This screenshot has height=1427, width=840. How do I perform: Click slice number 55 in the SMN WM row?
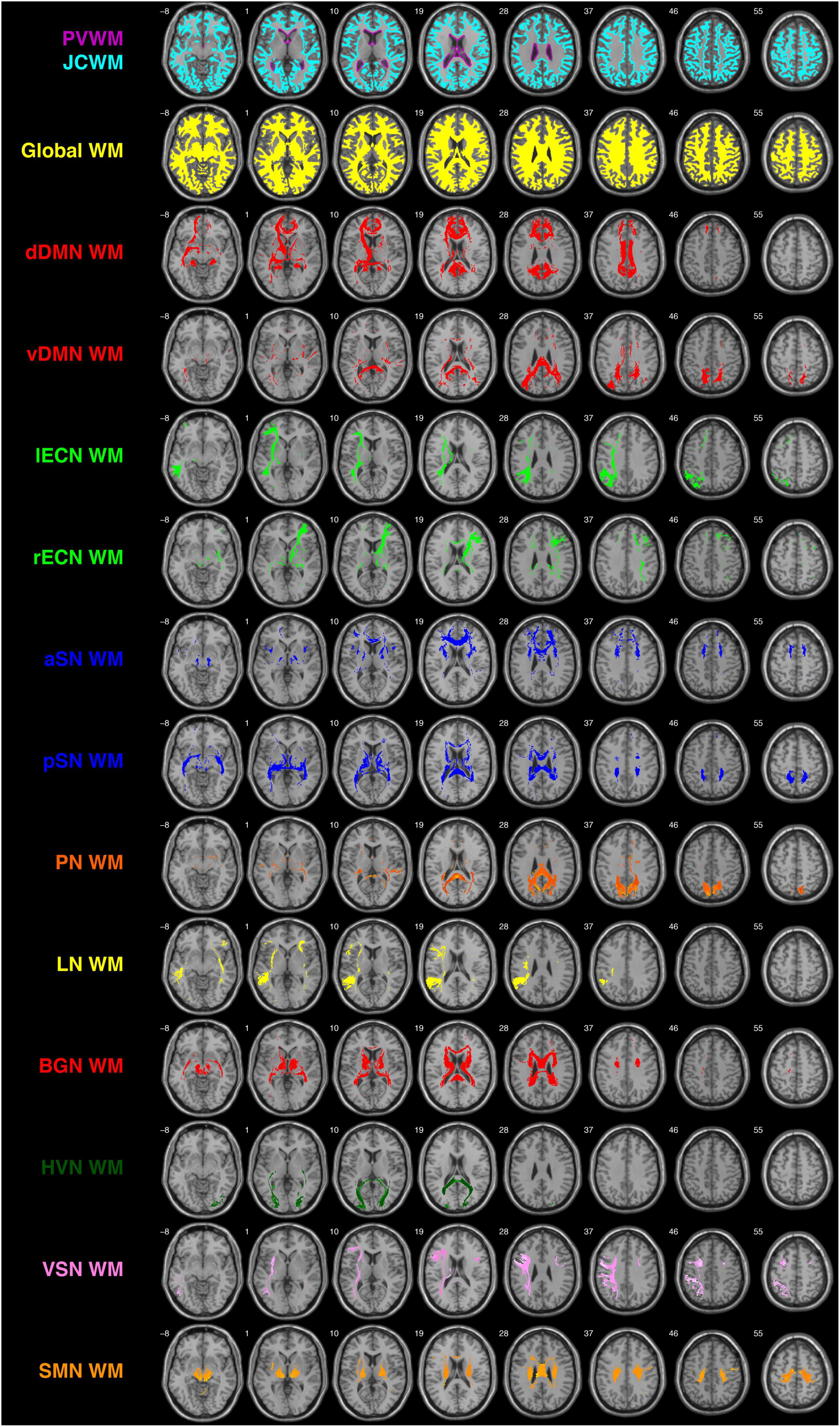pos(758,1333)
